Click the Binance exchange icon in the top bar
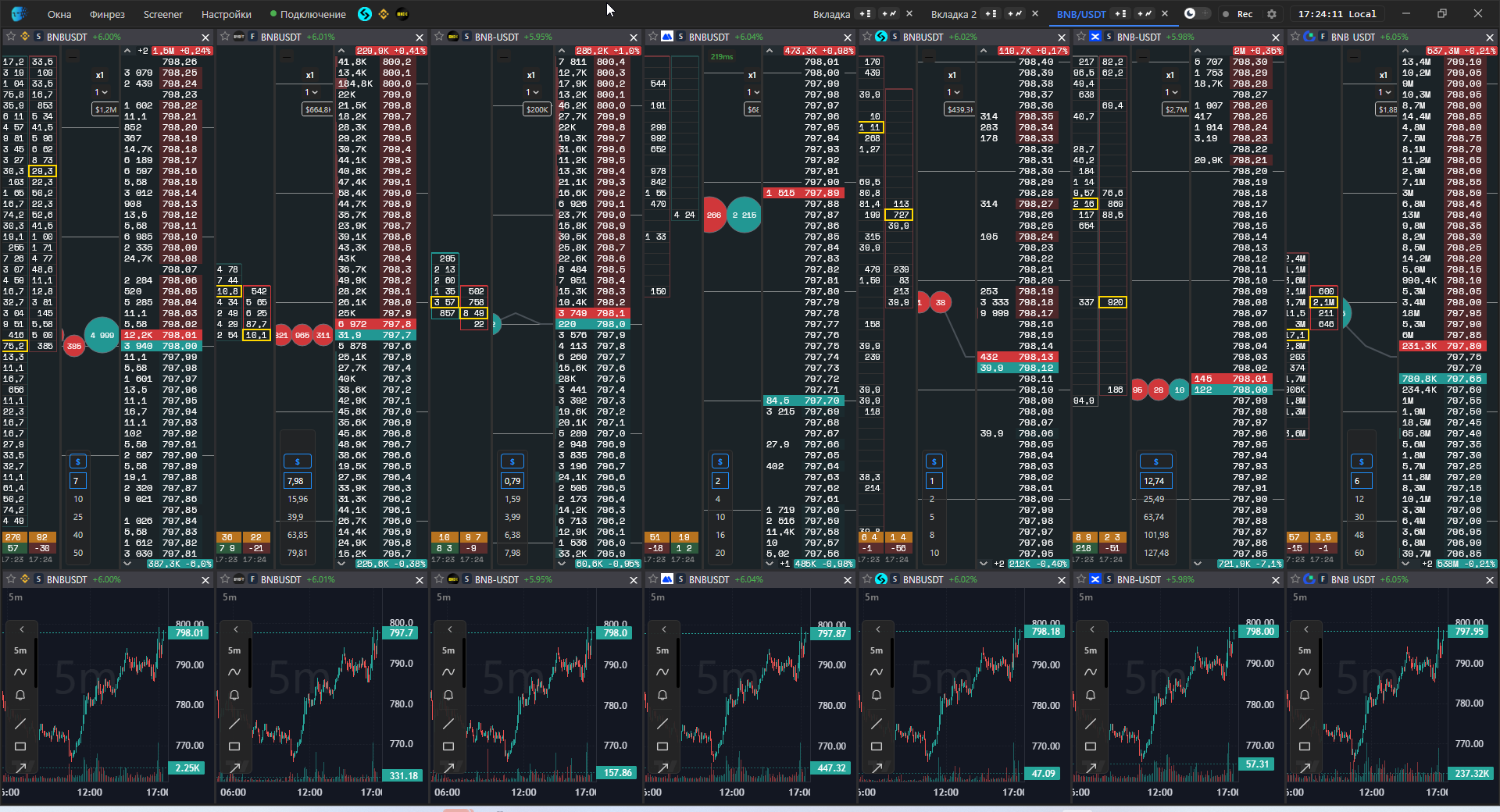This screenshot has height=812, width=1500. click(383, 14)
